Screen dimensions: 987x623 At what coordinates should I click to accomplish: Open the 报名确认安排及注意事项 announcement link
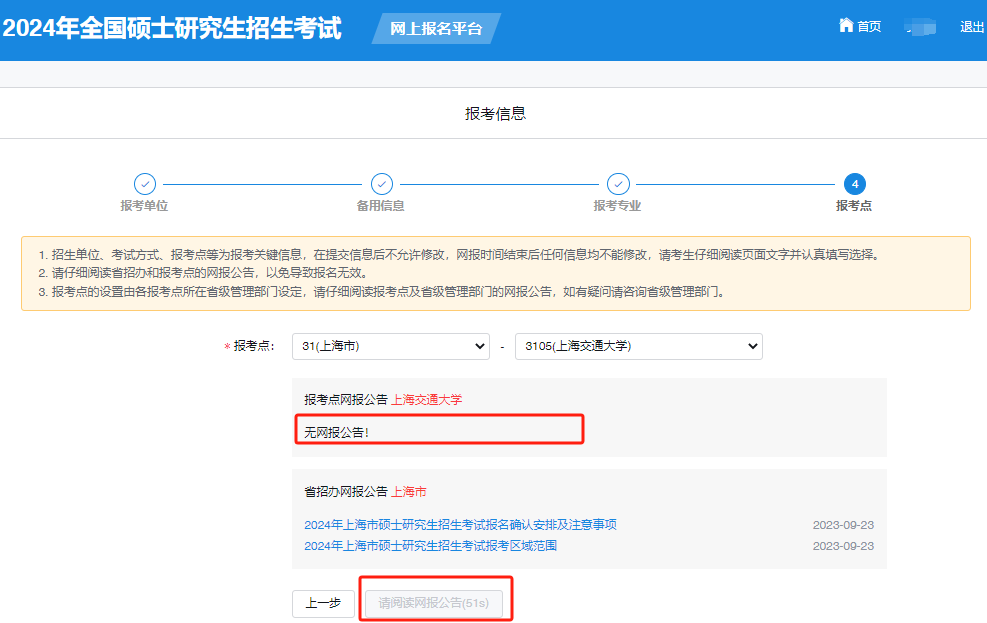coord(460,525)
